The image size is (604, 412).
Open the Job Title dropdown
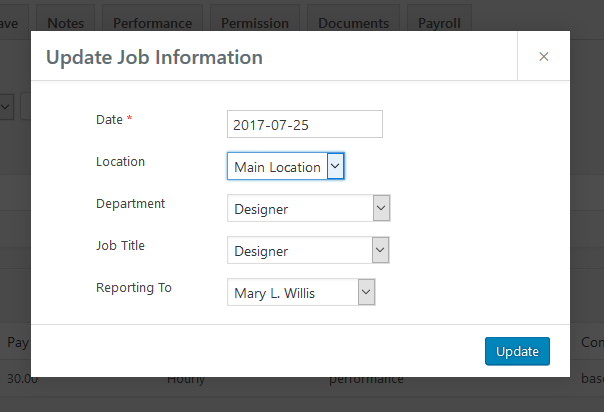308,250
